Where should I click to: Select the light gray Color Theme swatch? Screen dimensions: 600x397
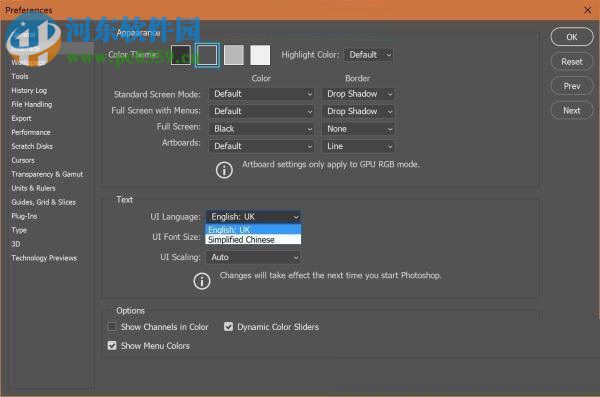coord(233,55)
